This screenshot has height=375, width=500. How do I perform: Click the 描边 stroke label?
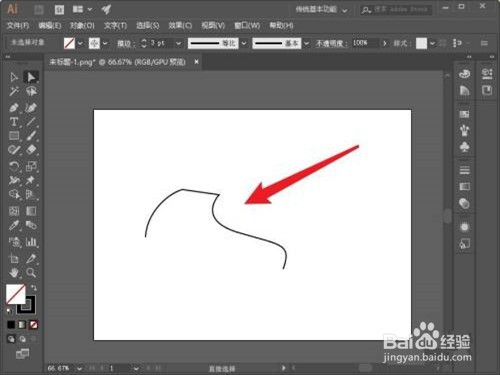point(126,43)
